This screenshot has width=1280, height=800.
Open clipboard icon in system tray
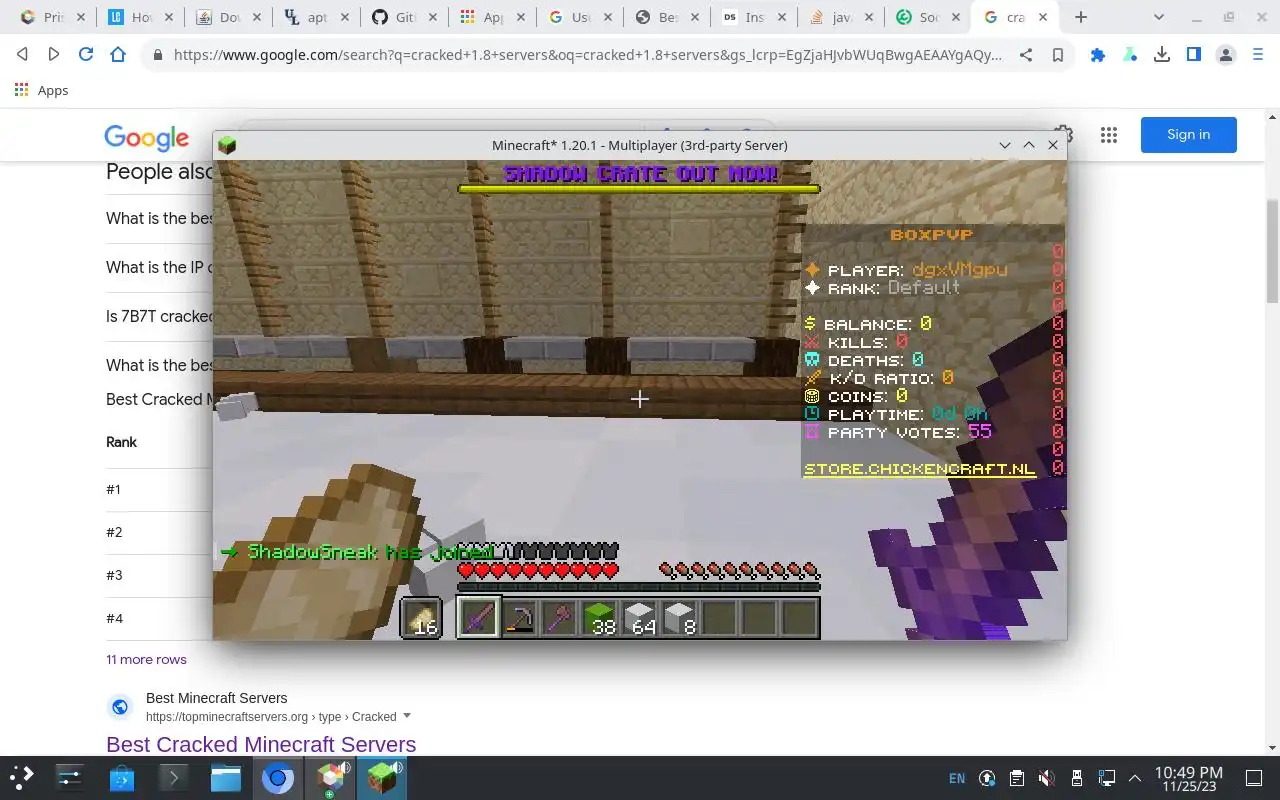pyautogui.click(x=1016, y=778)
